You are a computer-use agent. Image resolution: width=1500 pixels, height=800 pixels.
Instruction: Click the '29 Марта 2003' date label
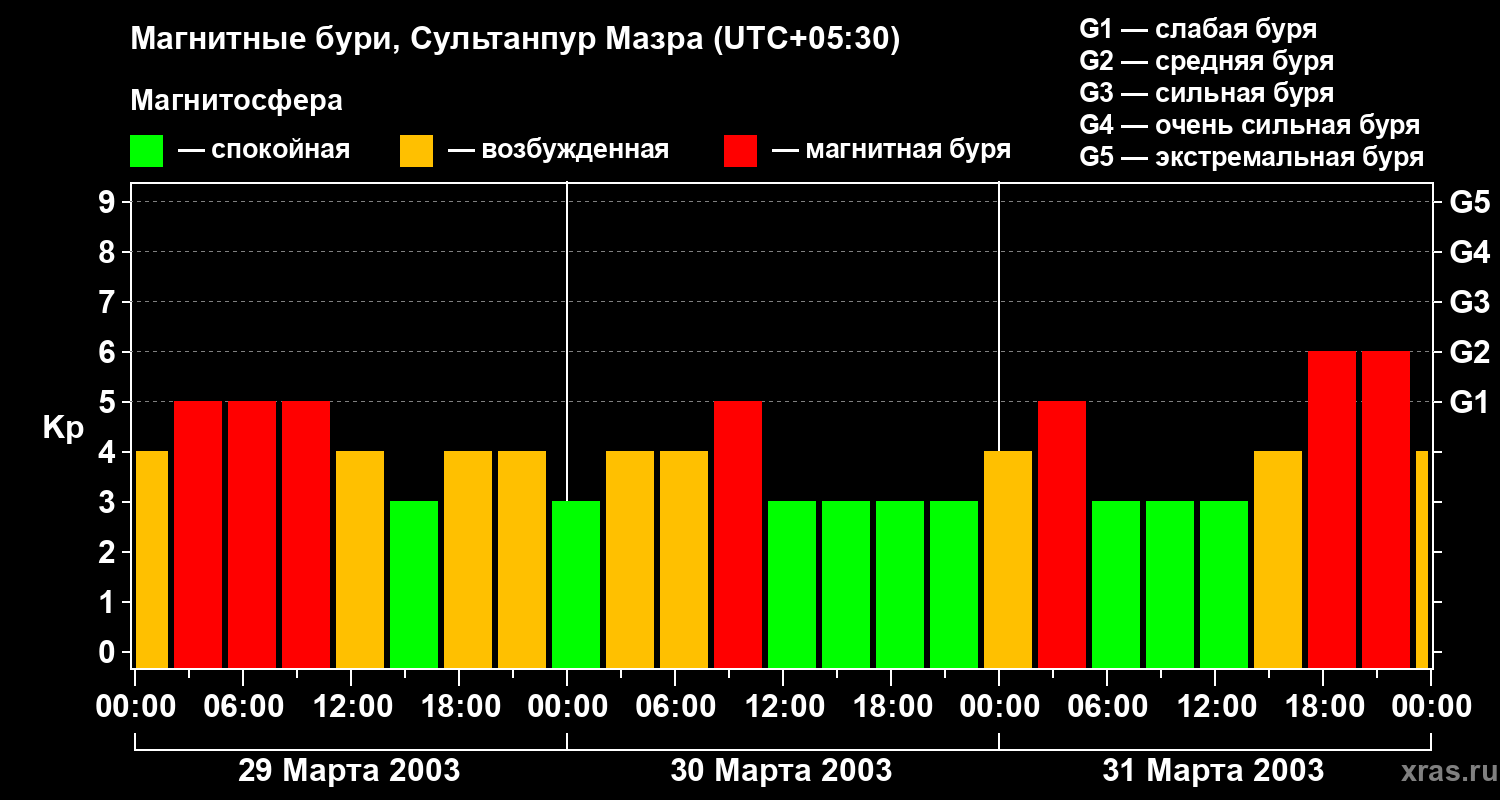[349, 771]
